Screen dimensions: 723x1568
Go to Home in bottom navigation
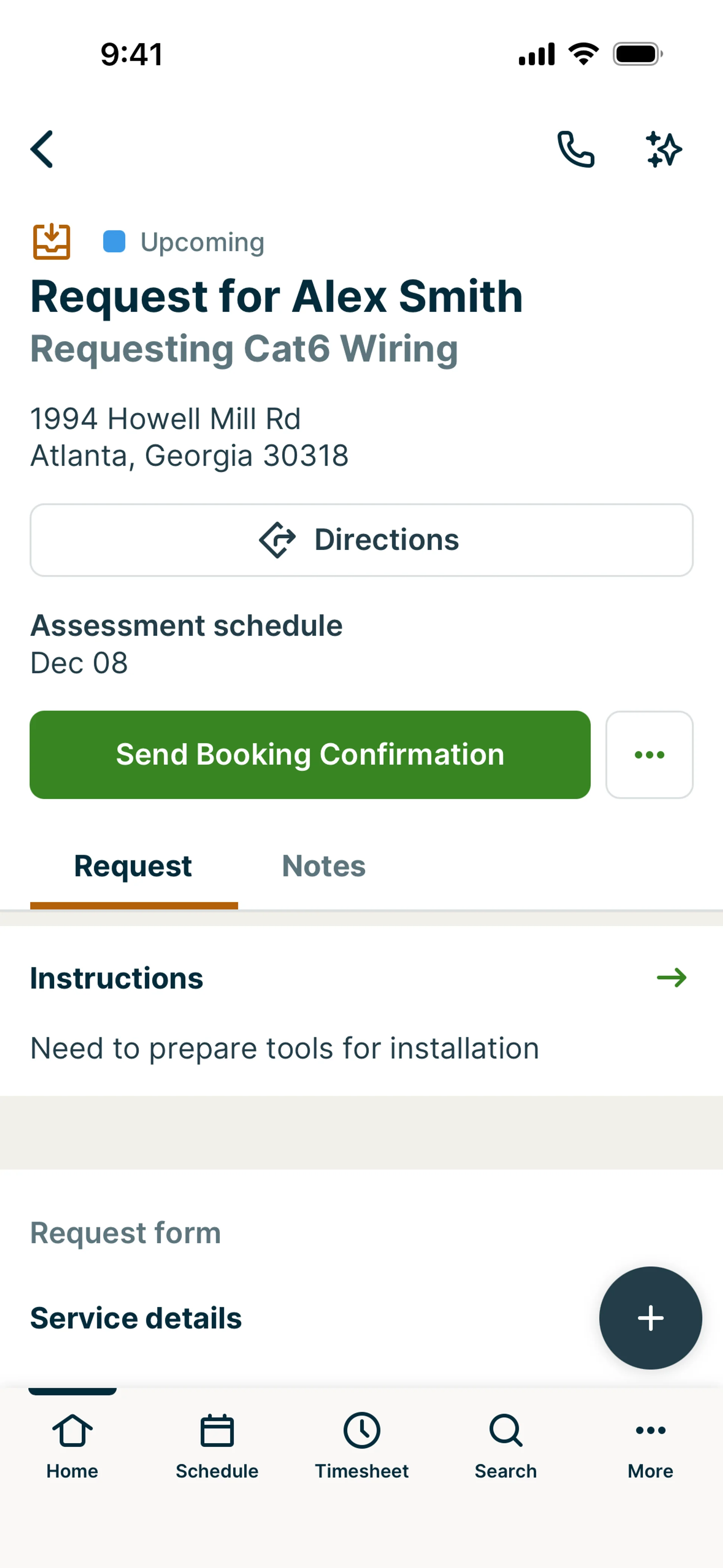pyautogui.click(x=72, y=1446)
